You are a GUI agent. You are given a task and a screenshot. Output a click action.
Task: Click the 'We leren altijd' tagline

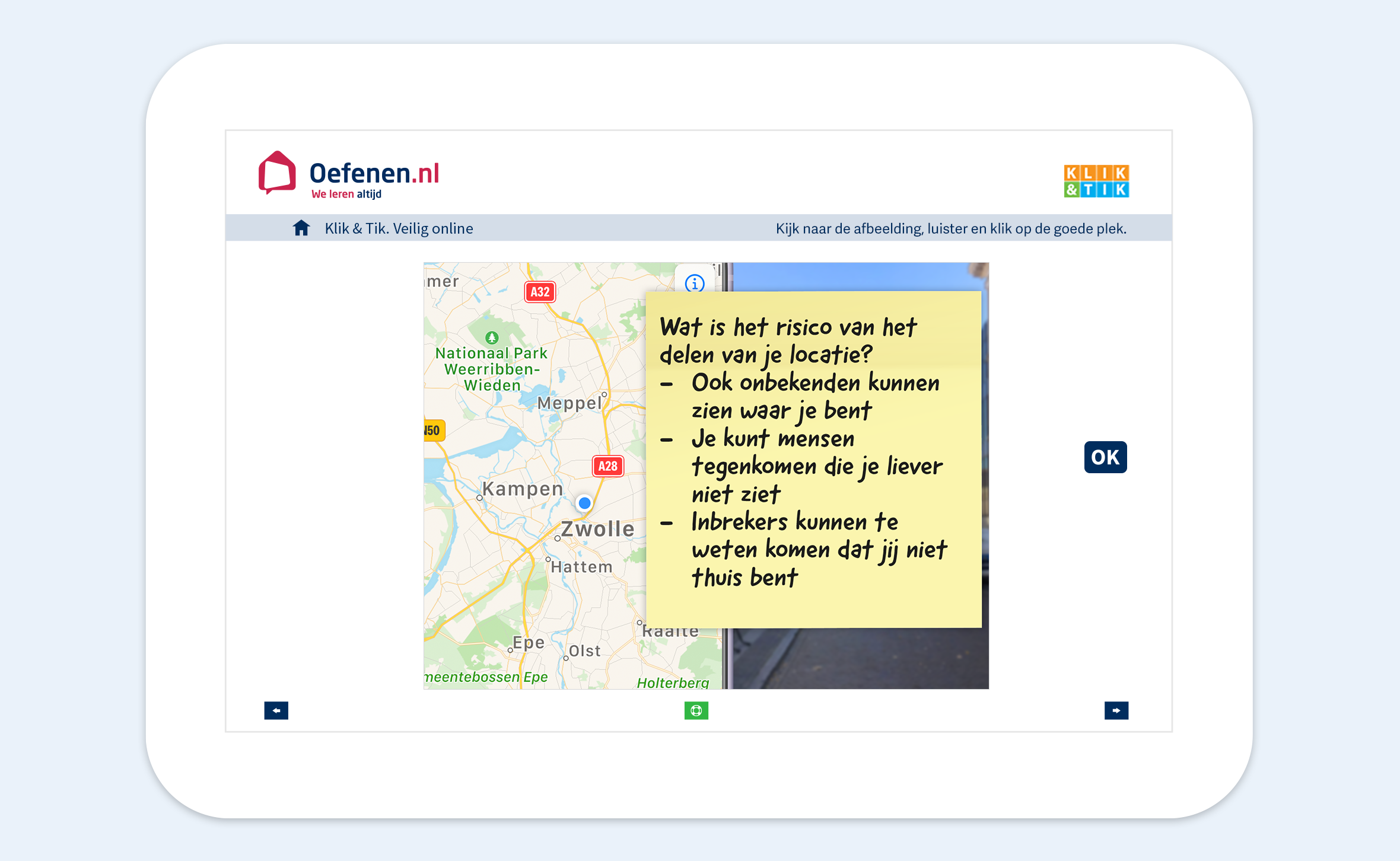tap(346, 194)
